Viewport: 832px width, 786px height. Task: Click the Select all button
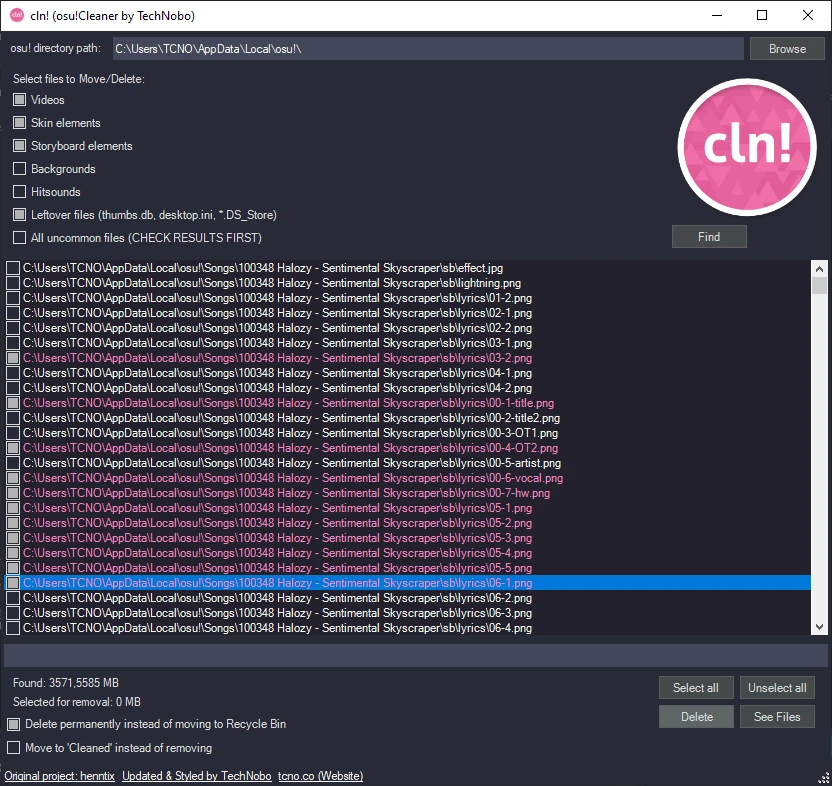coord(696,688)
